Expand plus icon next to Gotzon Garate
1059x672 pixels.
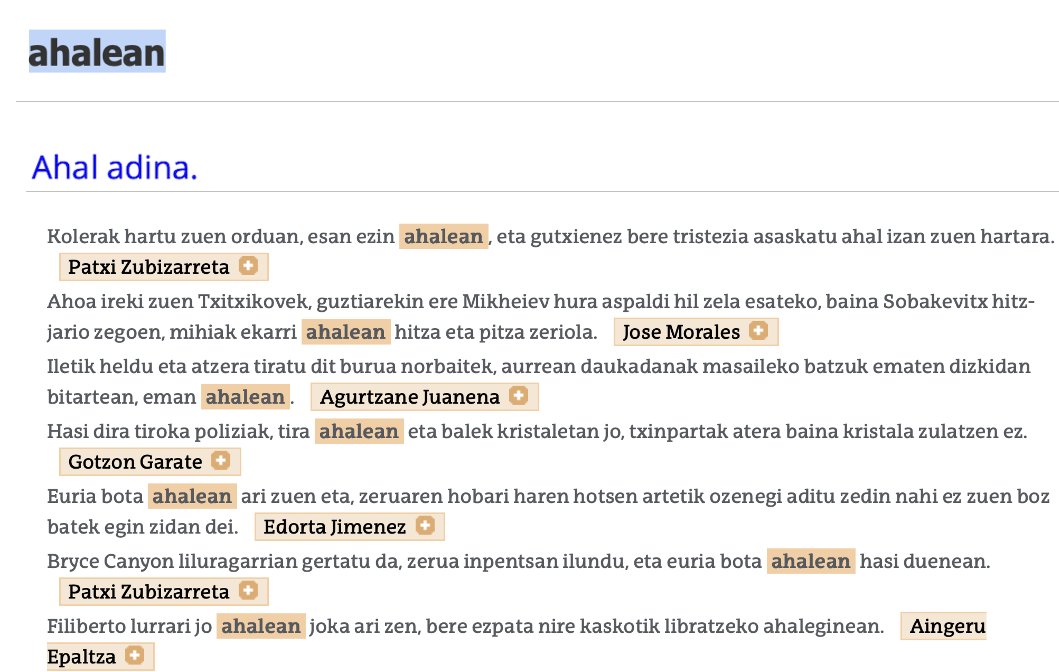pyautogui.click(x=220, y=461)
